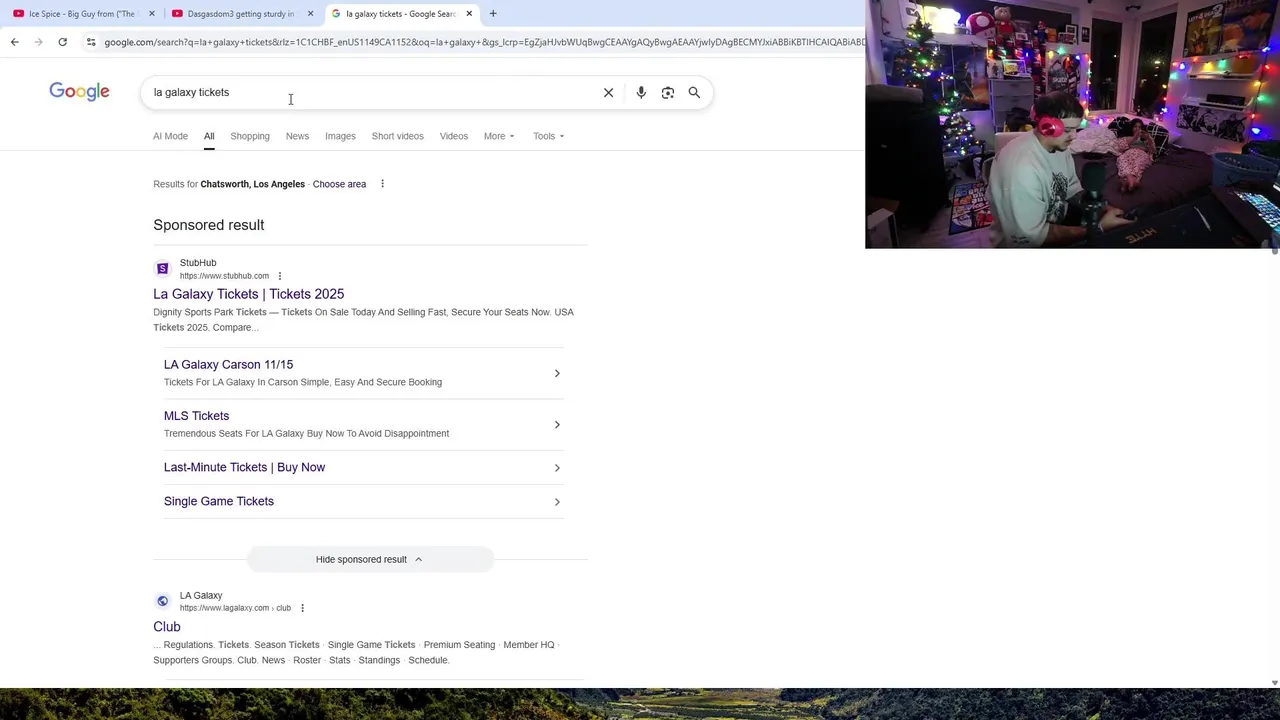Select the News search tab
Viewport: 1280px width, 720px height.
tap(297, 136)
